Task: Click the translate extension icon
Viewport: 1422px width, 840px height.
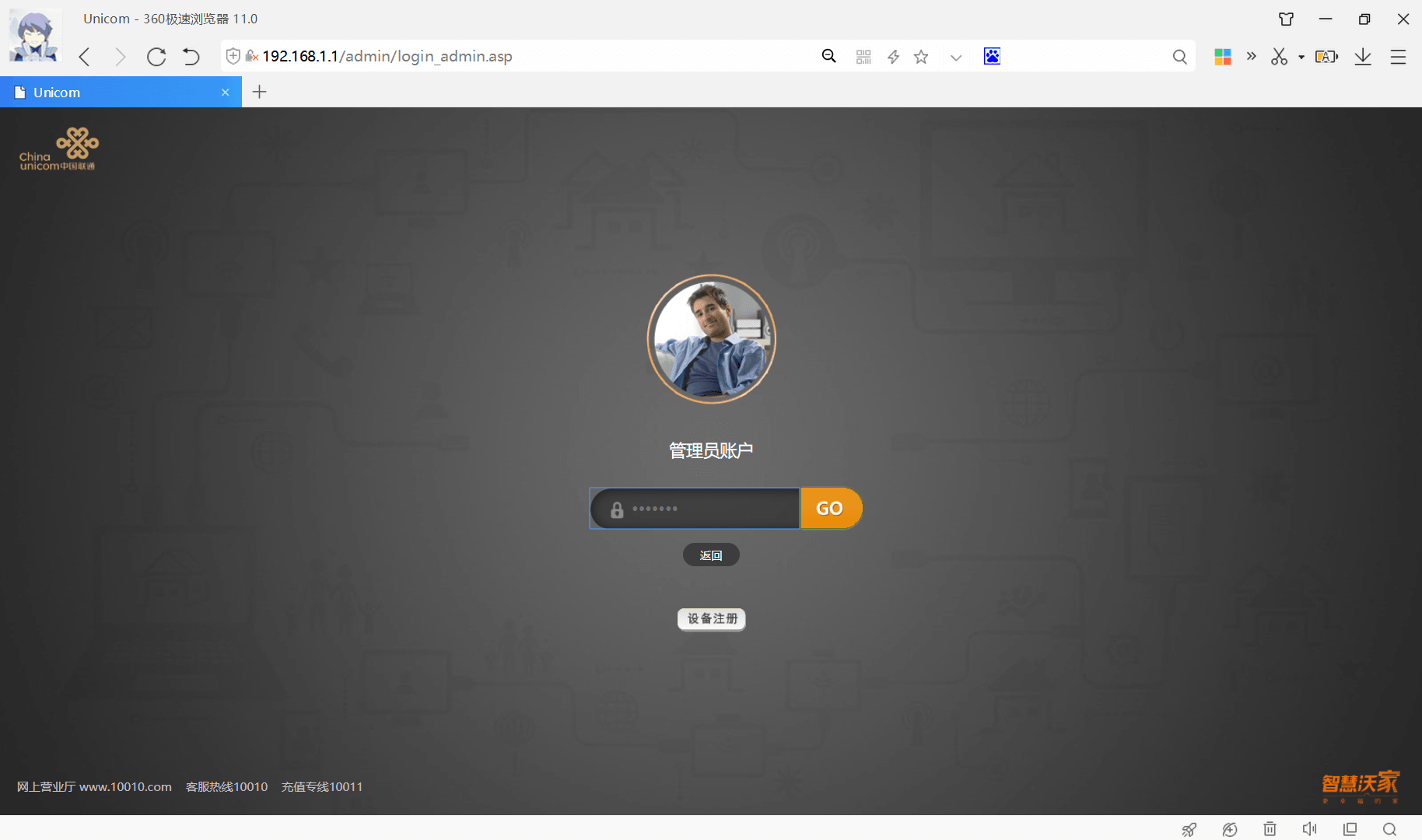Action: coord(1326,57)
